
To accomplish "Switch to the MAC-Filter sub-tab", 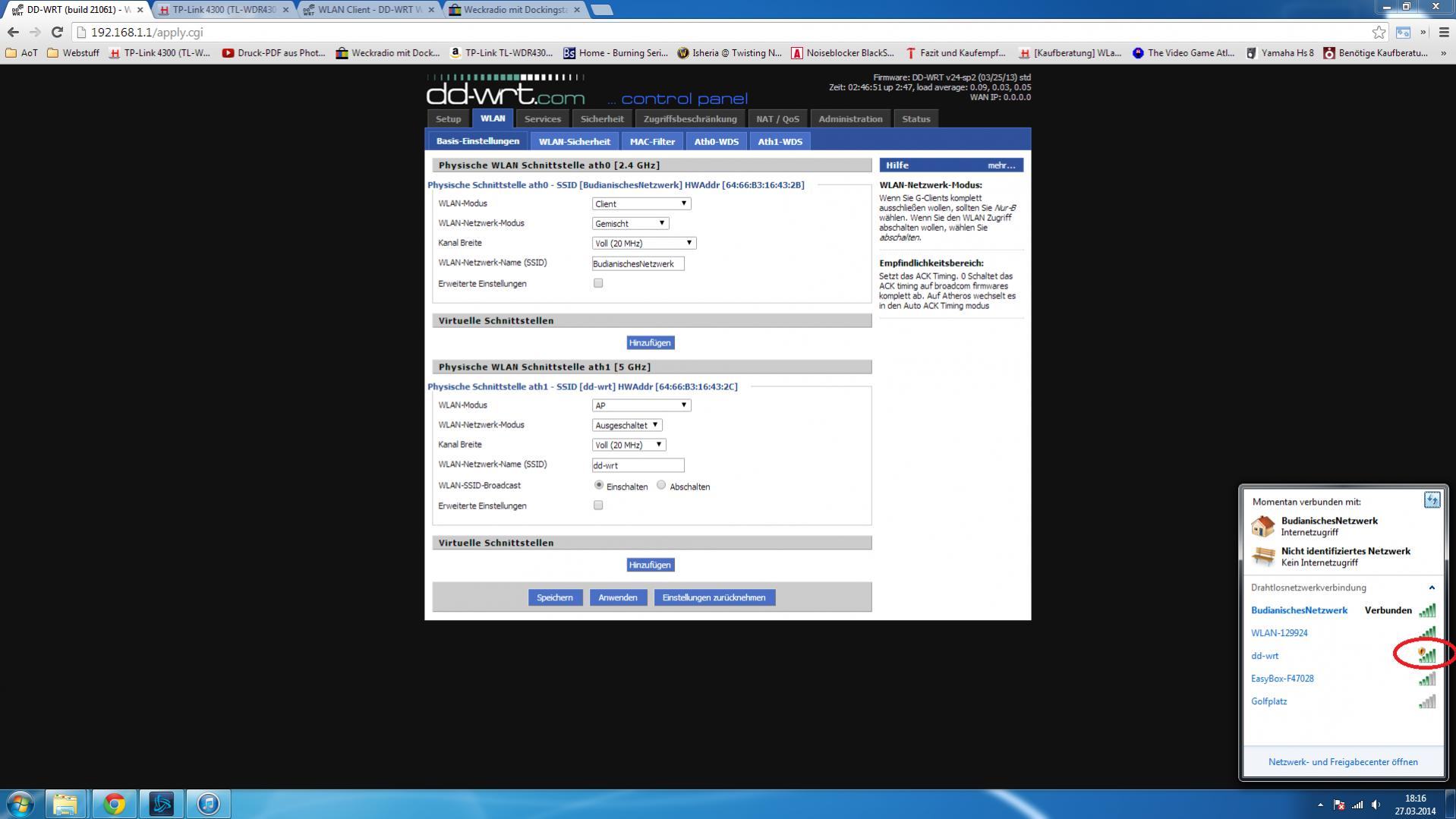I will tap(652, 141).
